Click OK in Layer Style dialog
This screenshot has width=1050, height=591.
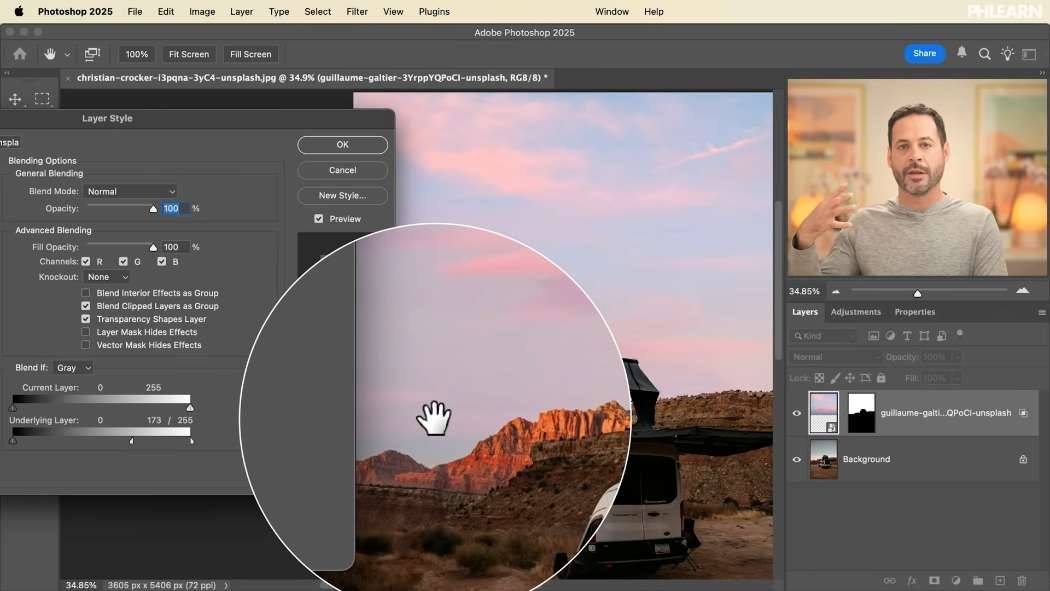pos(342,145)
